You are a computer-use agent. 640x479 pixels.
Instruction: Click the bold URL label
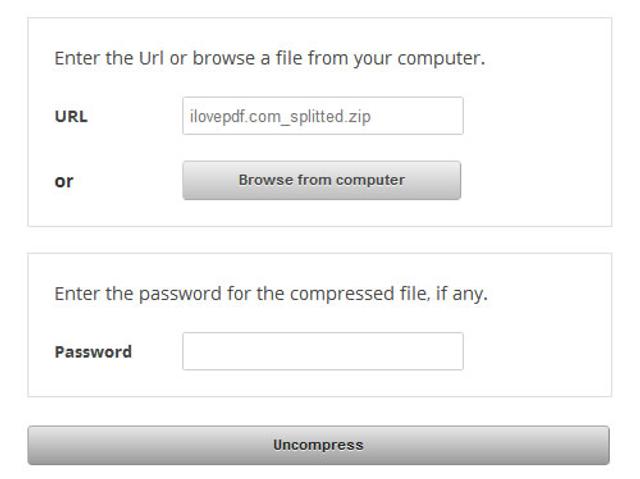tap(71, 116)
